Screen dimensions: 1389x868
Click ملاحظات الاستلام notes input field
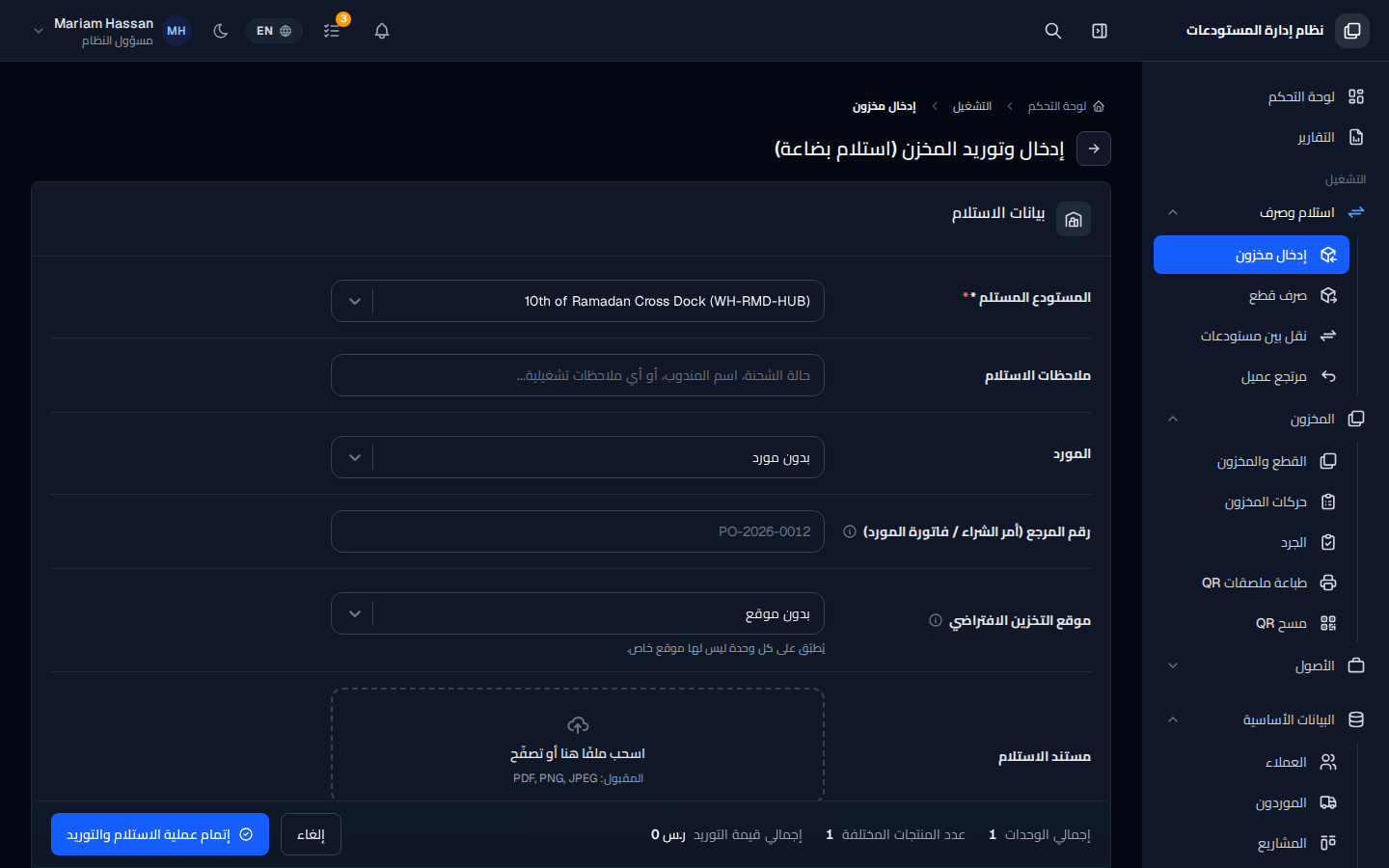click(578, 375)
